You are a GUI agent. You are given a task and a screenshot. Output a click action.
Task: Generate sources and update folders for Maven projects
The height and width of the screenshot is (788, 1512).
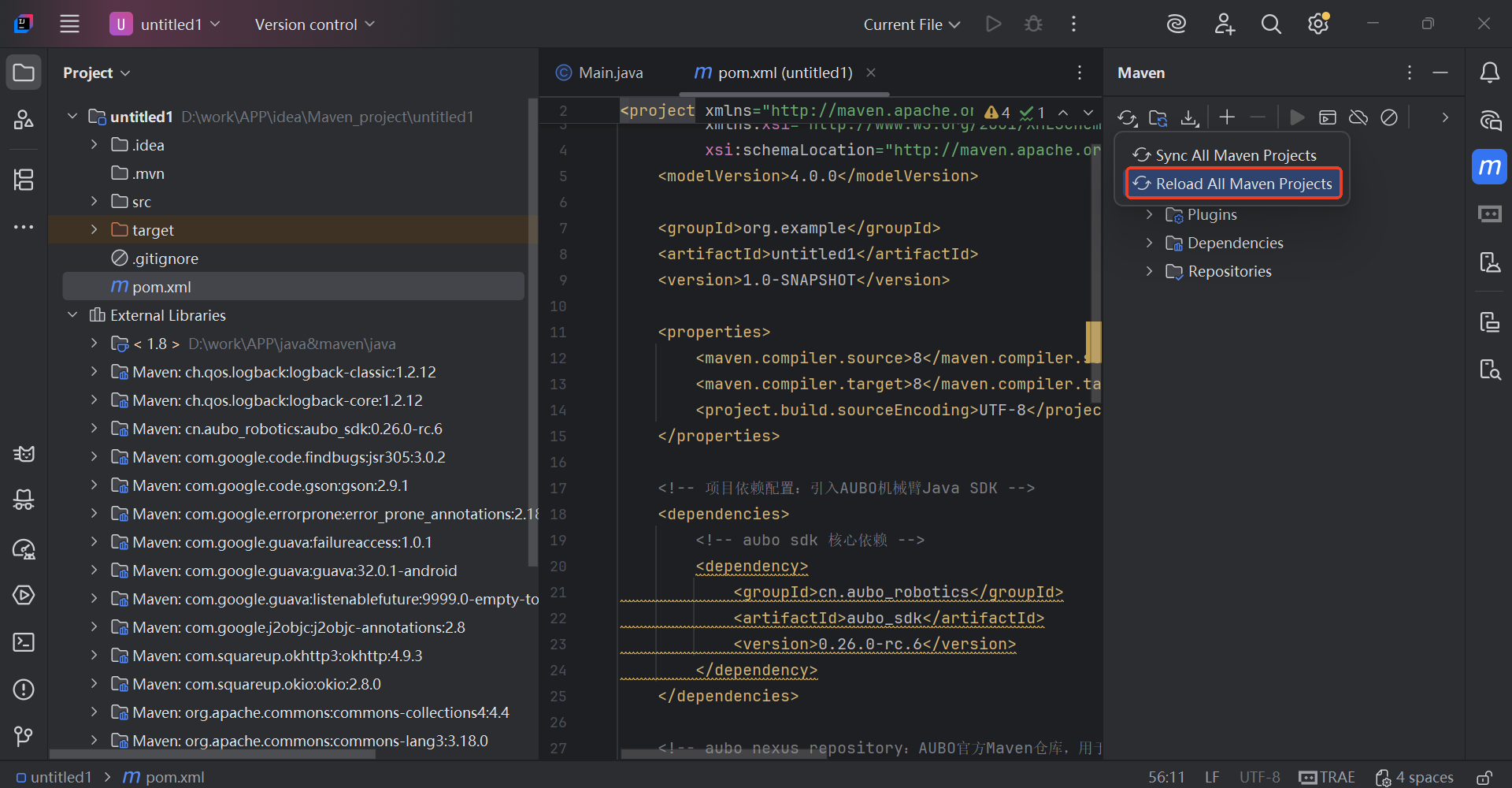coord(1158,117)
